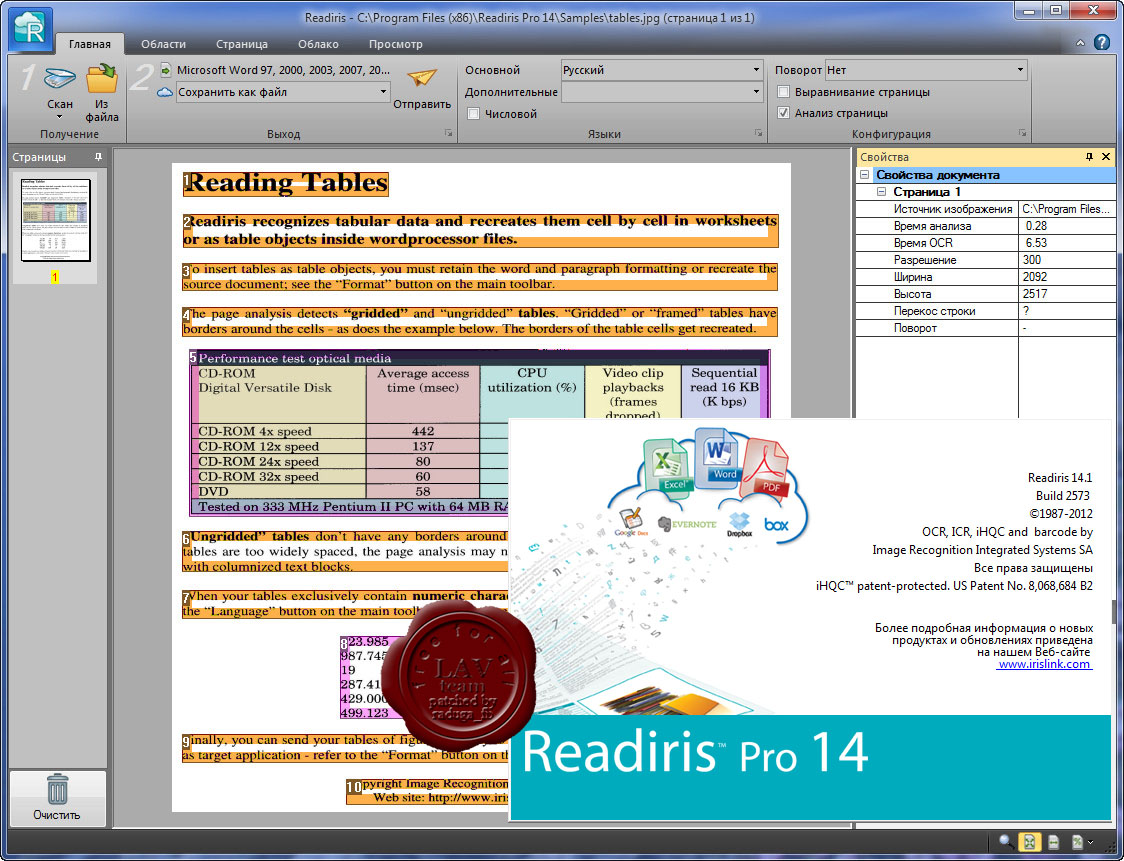Open the Конфигурация group dialog launcher

pos(1022,133)
